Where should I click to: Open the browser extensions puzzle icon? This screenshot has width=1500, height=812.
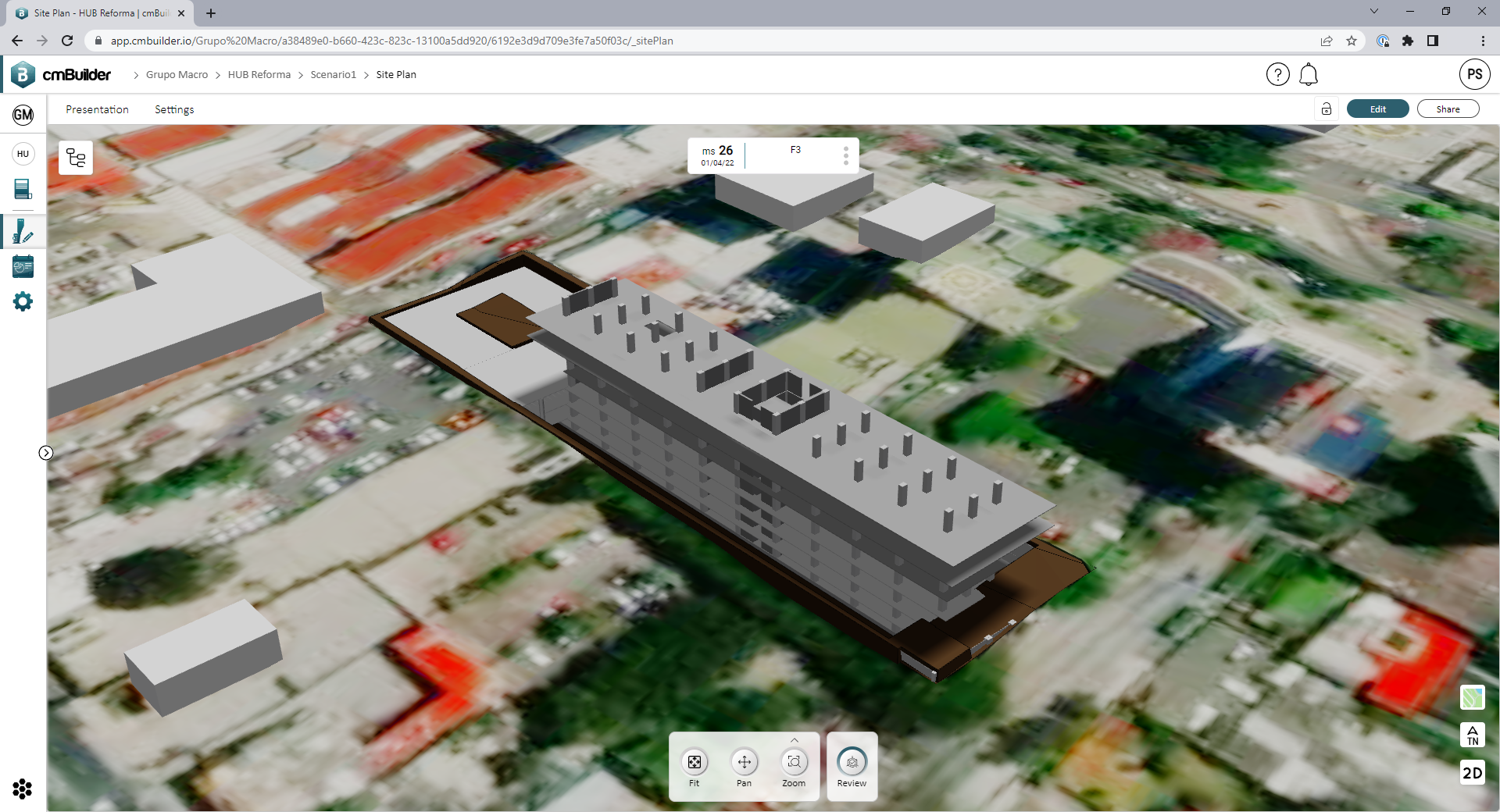click(x=1407, y=41)
